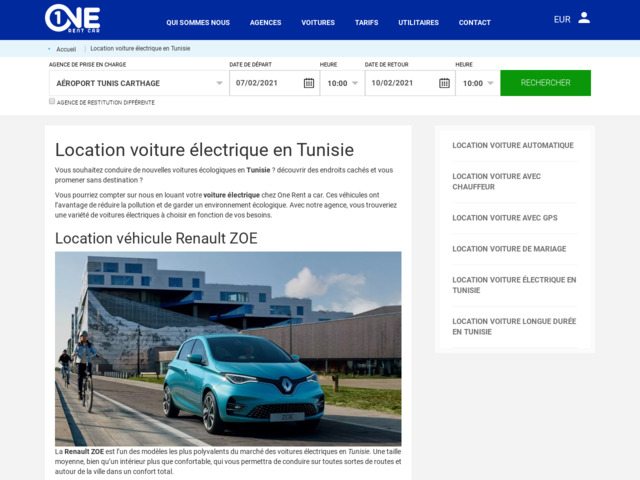This screenshot has width=640, height=480.
Task: Change the EUR currency selector
Action: coord(562,20)
